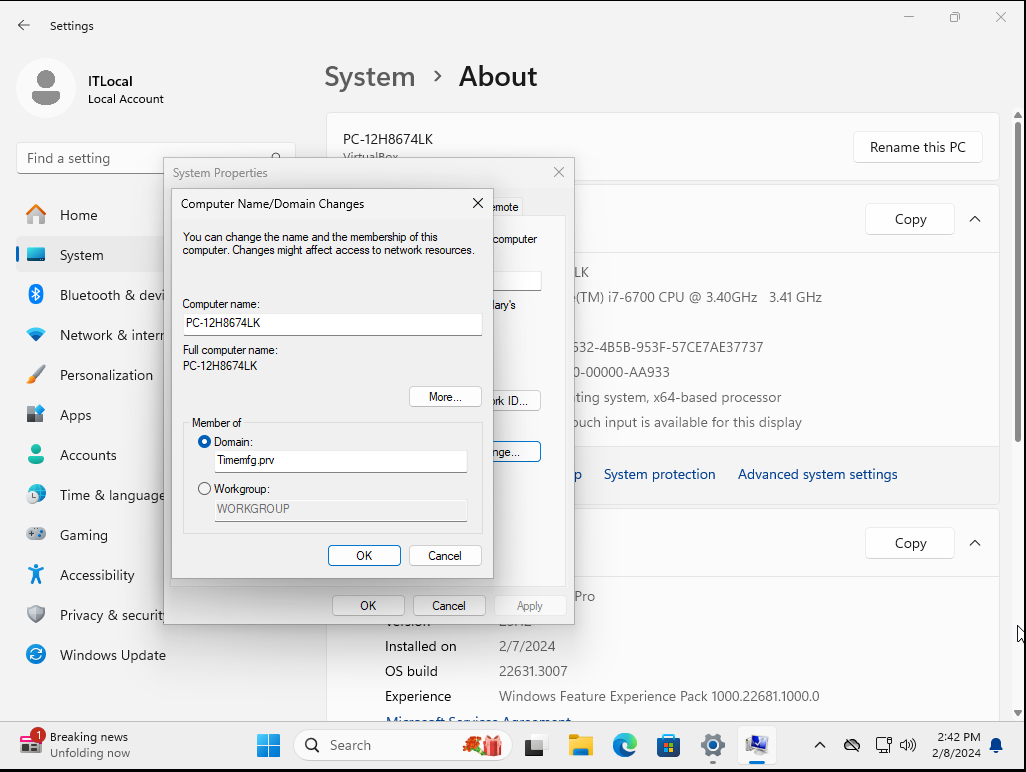Open the notification bell in the tray

(x=996, y=745)
